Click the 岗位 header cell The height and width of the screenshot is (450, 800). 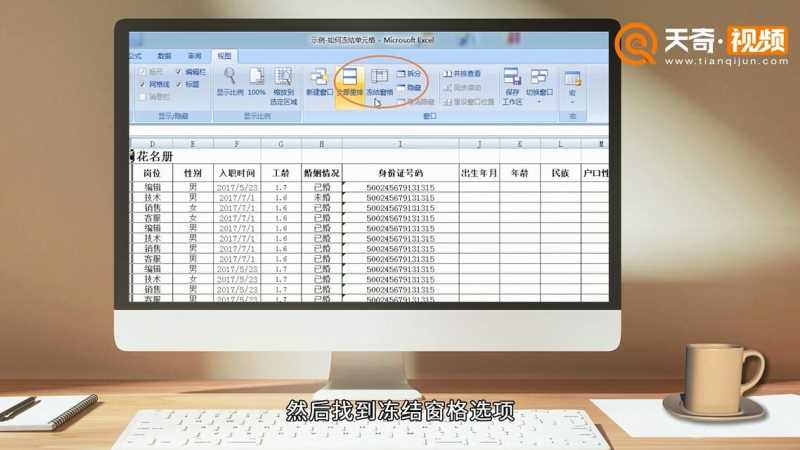click(152, 173)
